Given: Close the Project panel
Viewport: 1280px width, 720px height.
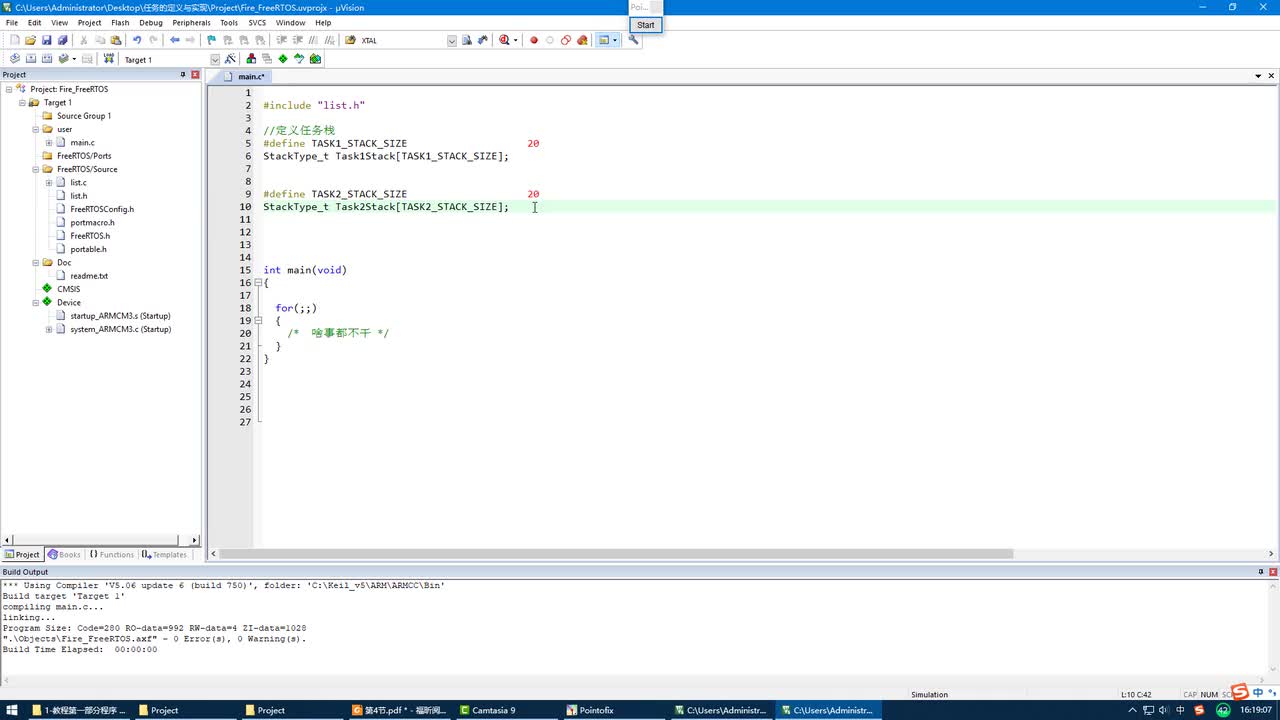Looking at the screenshot, I should click(x=195, y=75).
